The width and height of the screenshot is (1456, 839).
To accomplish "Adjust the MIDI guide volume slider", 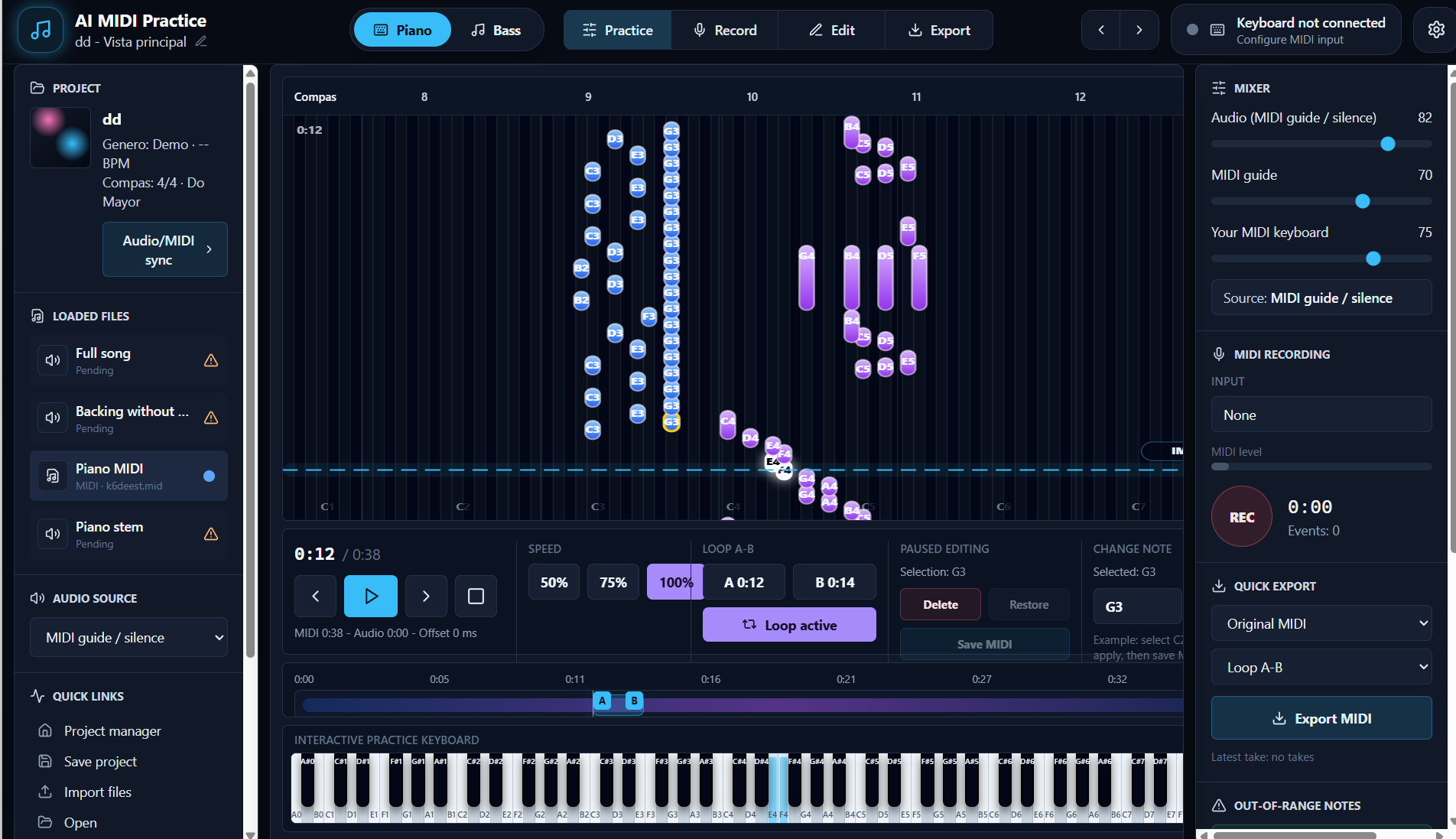I will click(x=1321, y=201).
